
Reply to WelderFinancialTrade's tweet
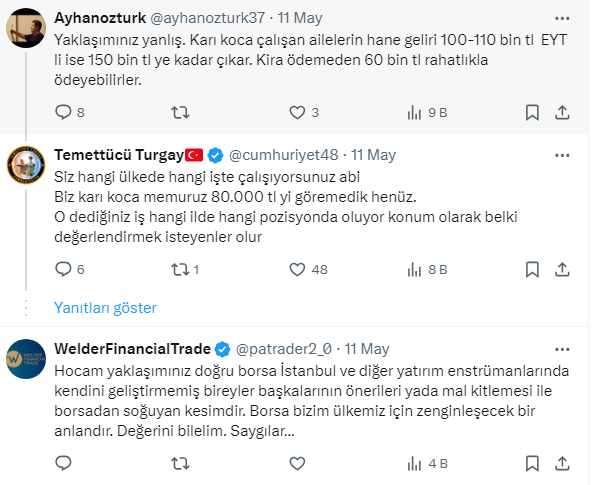(63, 463)
